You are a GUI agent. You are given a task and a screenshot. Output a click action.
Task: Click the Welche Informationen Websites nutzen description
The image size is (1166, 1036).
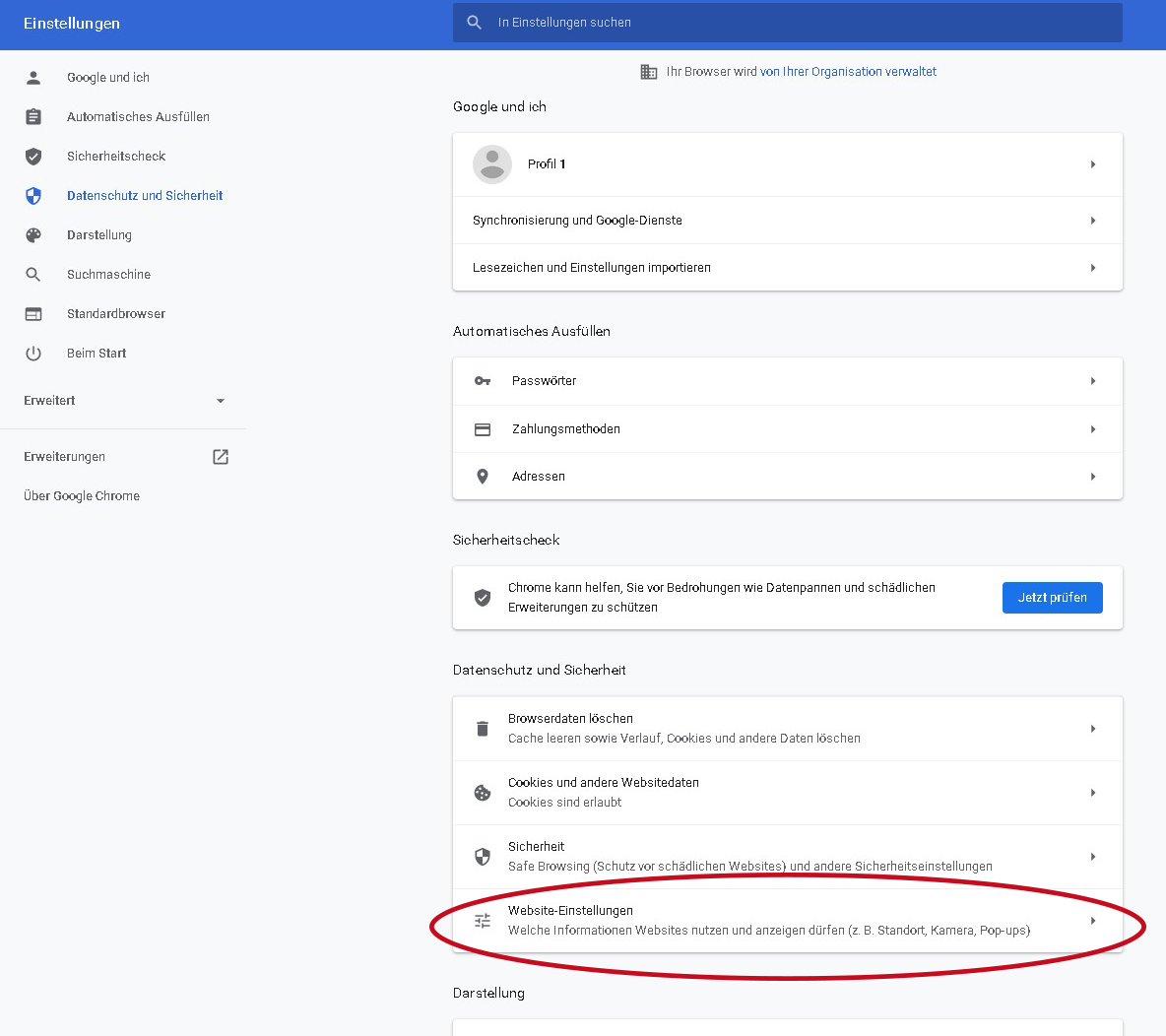point(769,931)
